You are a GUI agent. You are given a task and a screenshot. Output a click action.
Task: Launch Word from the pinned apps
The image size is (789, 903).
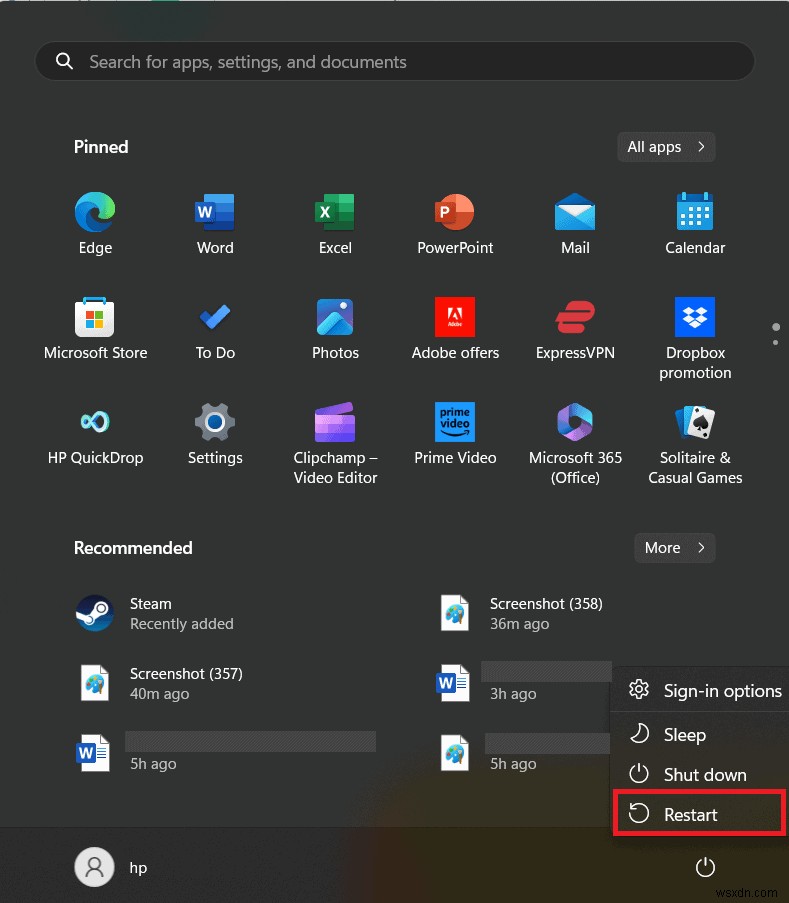(215, 223)
